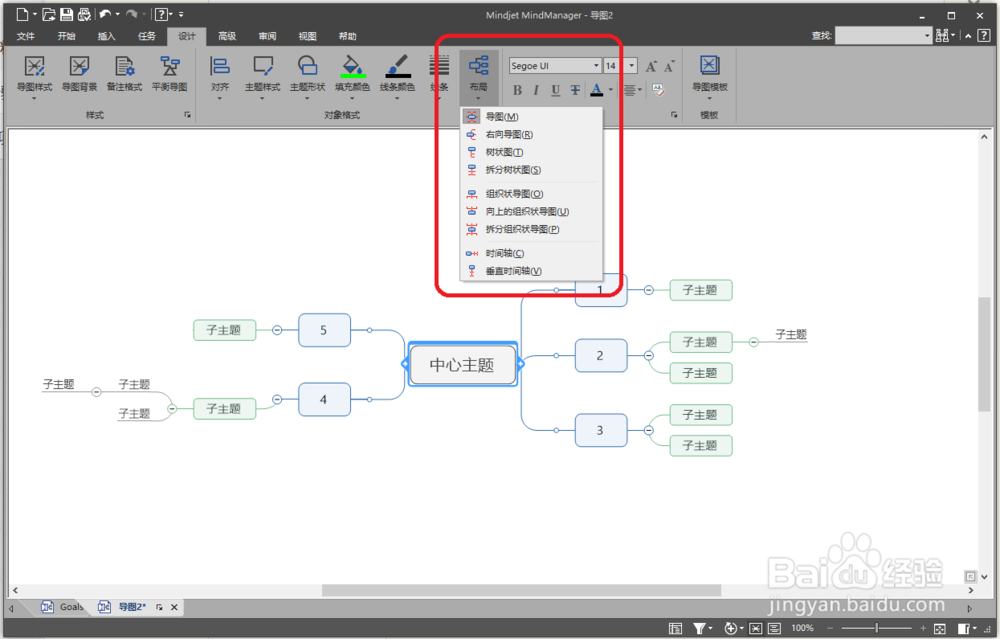
Task: Toggle italic formatting
Action: pyautogui.click(x=536, y=90)
